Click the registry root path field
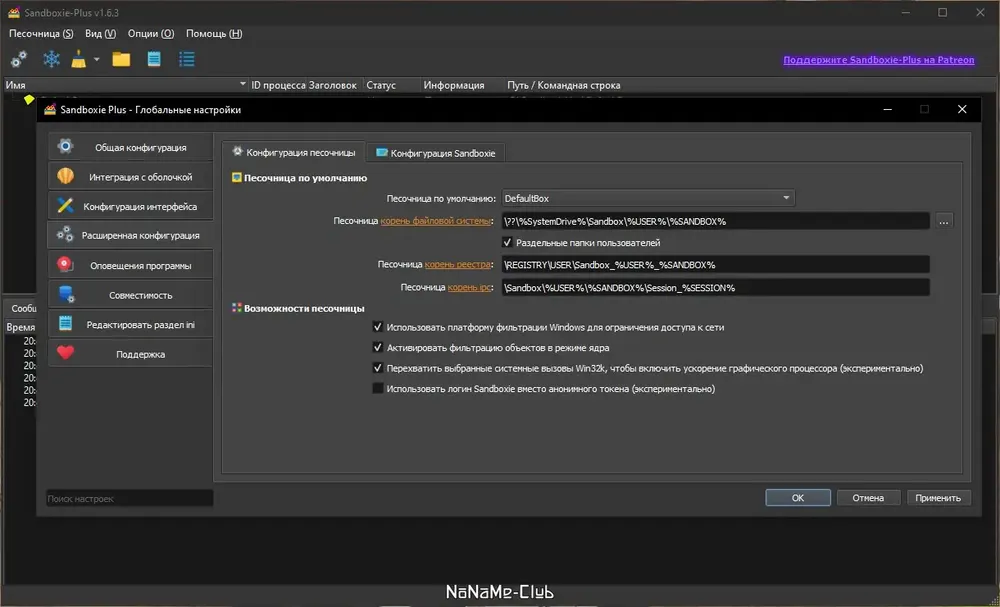Image resolution: width=1000 pixels, height=607 pixels. 716,265
